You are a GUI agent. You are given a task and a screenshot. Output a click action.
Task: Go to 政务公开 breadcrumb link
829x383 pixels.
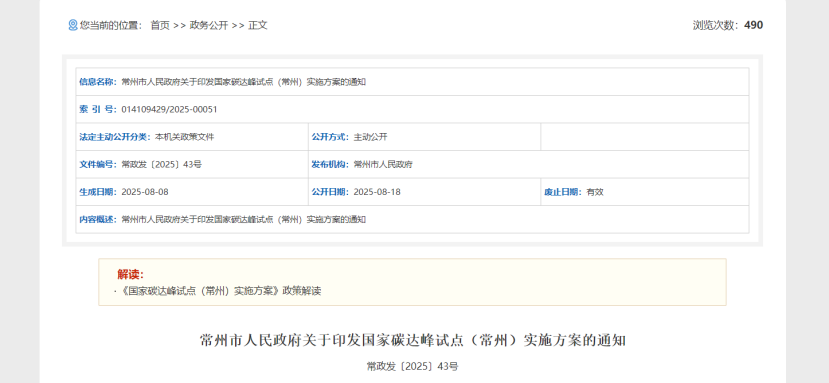[208, 25]
